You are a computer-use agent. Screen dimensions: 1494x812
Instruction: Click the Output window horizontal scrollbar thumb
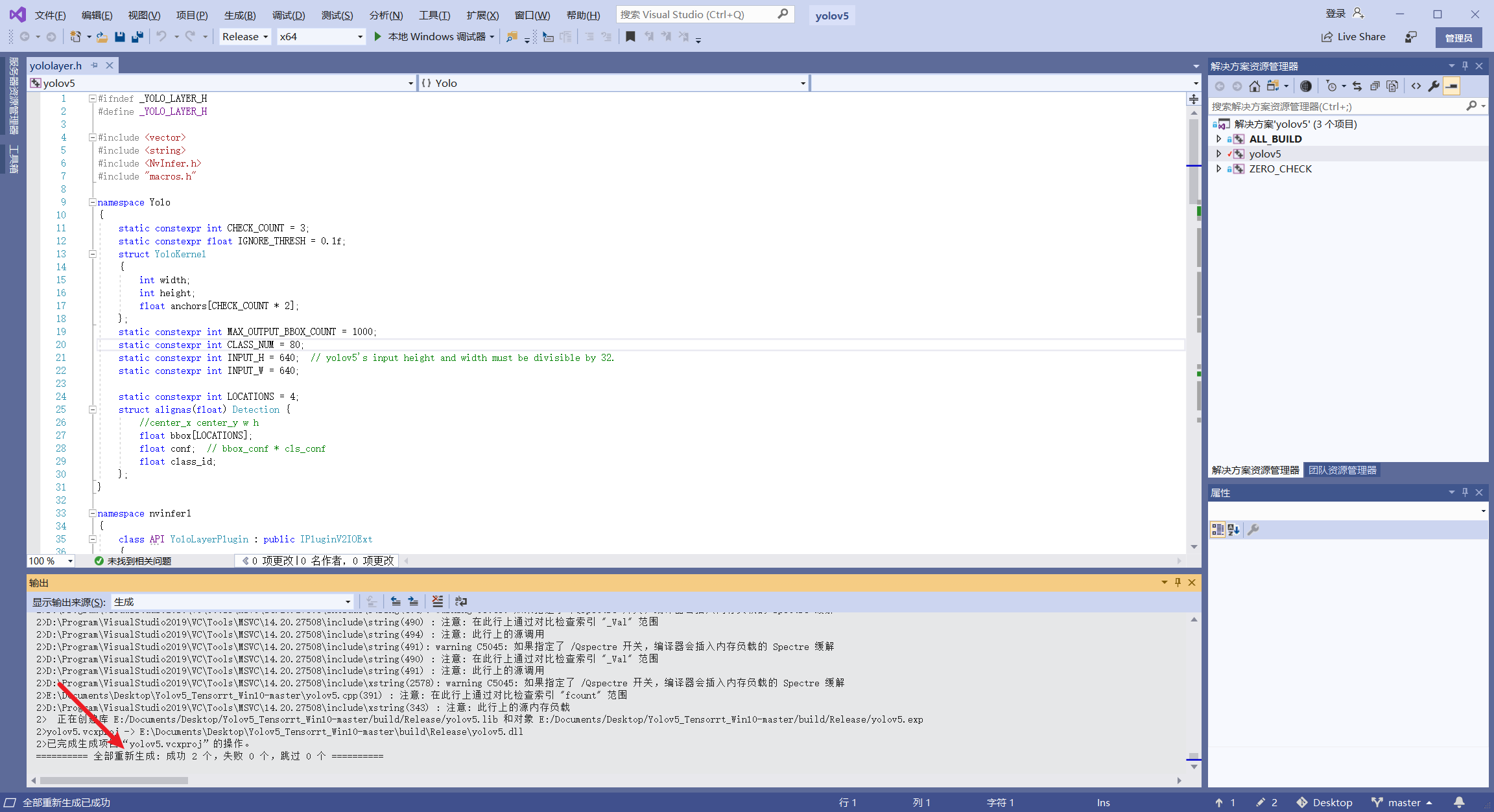(x=113, y=780)
